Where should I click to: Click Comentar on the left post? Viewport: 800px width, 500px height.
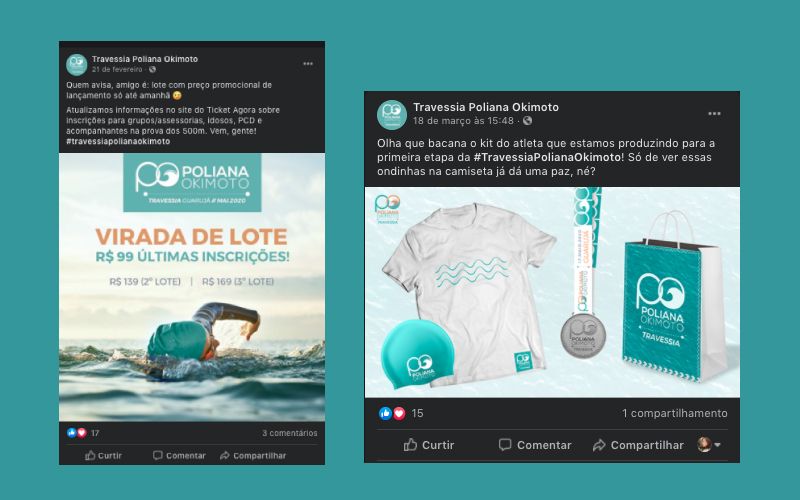[179, 456]
